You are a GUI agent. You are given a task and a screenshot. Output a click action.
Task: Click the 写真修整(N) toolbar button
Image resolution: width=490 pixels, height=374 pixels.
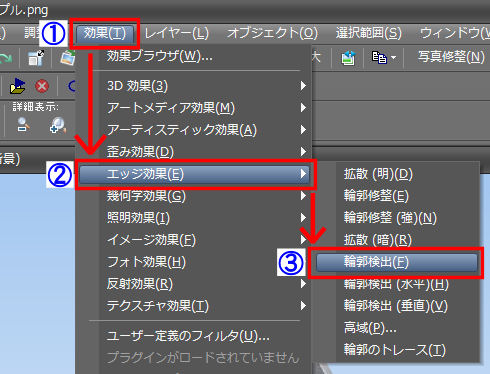[451, 57]
